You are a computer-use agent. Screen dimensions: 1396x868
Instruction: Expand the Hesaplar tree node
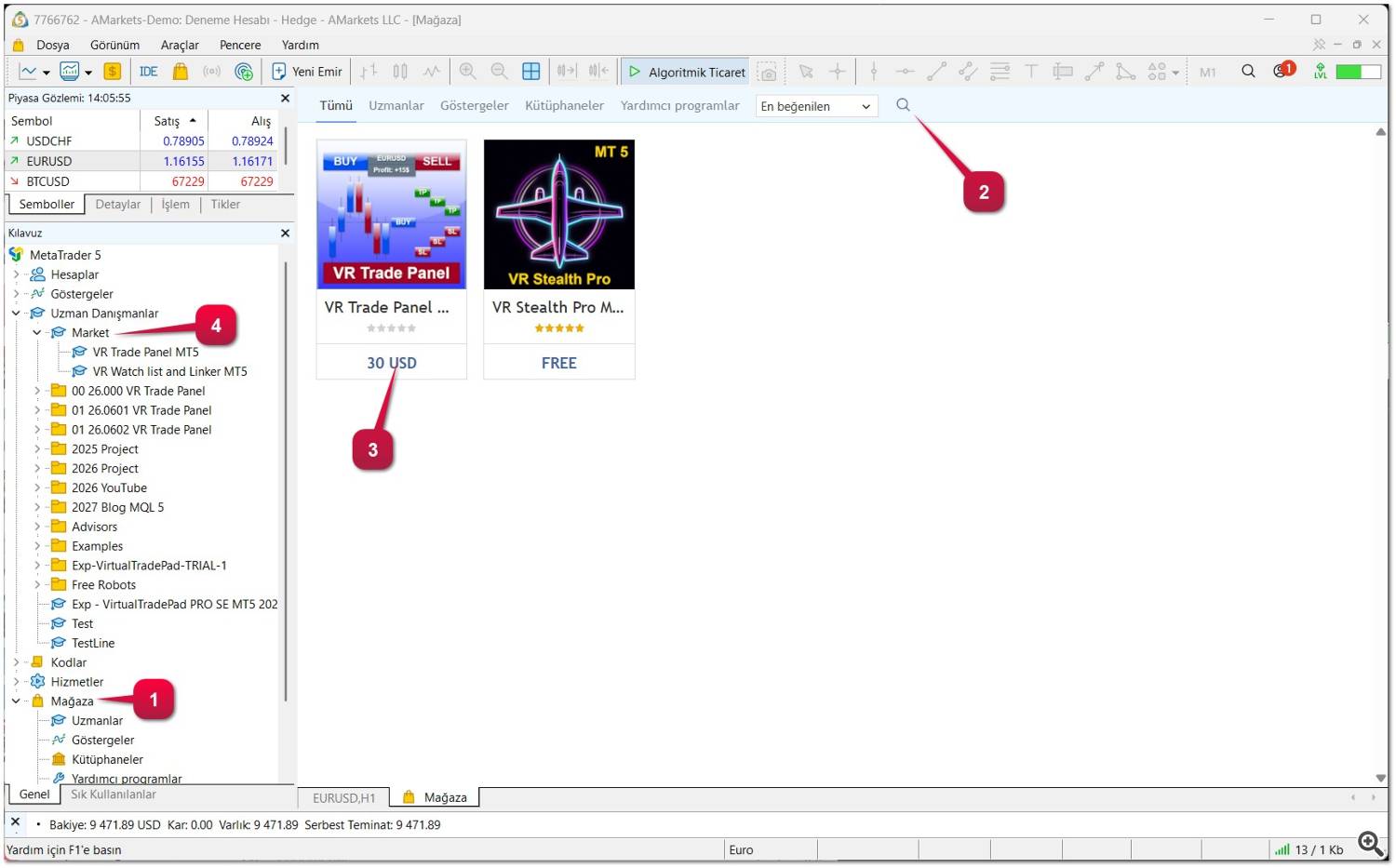pos(16,274)
